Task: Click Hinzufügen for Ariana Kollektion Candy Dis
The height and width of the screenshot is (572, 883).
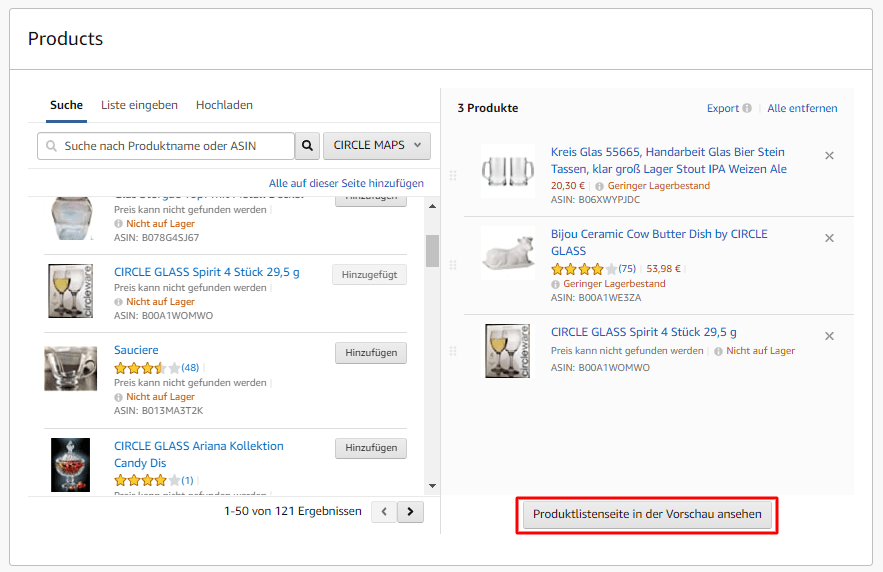Action: pyautogui.click(x=371, y=448)
